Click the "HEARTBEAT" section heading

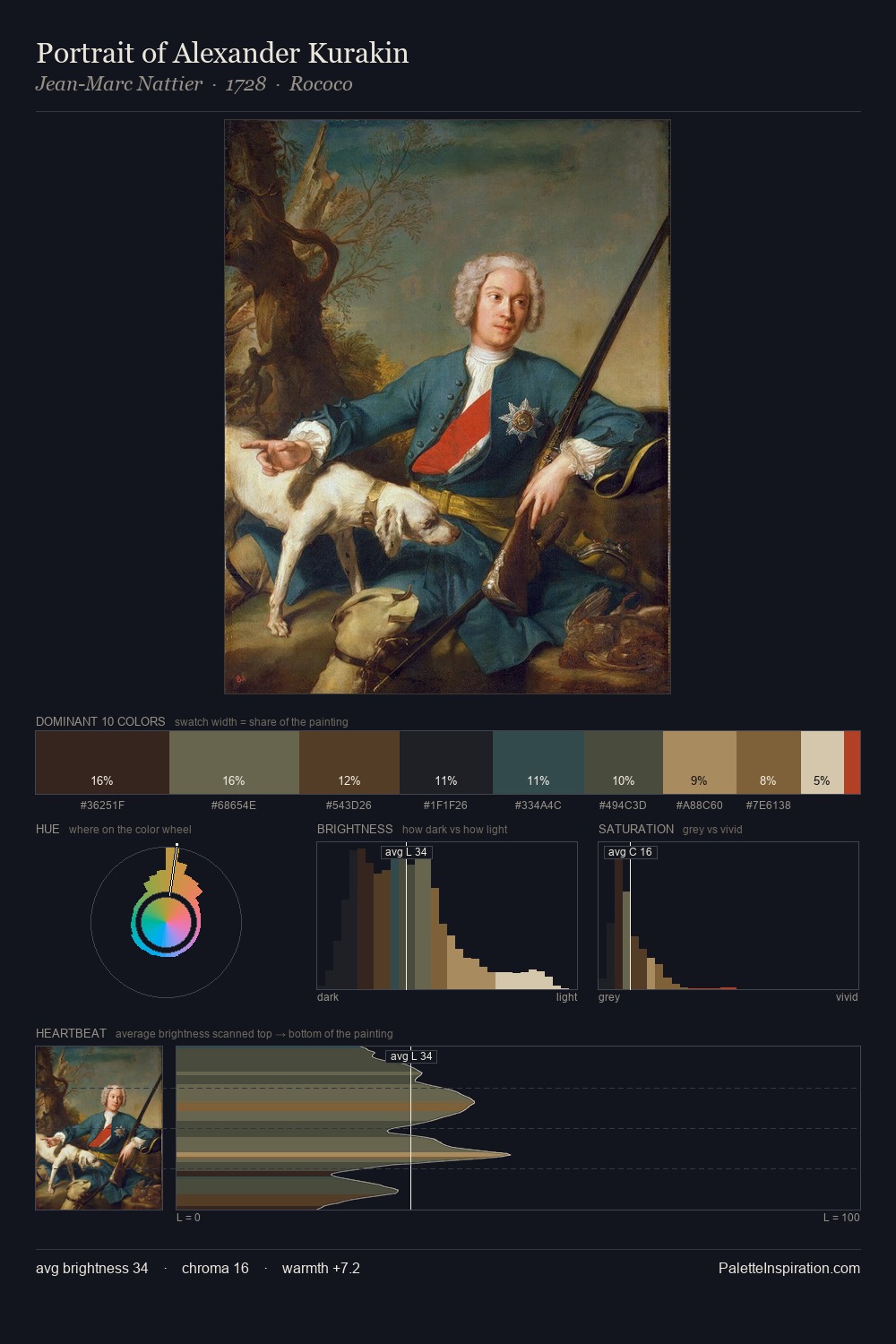tap(71, 1033)
